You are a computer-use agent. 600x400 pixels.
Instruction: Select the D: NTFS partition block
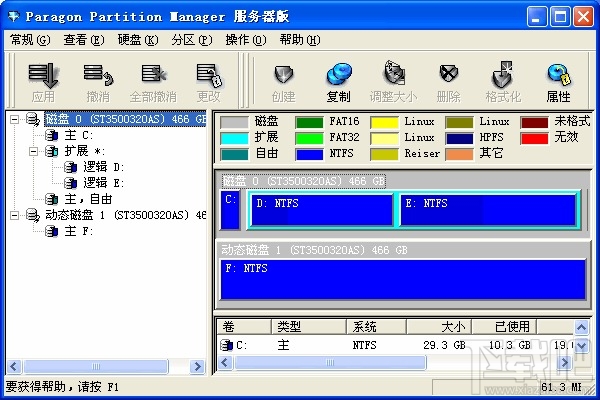(x=322, y=210)
